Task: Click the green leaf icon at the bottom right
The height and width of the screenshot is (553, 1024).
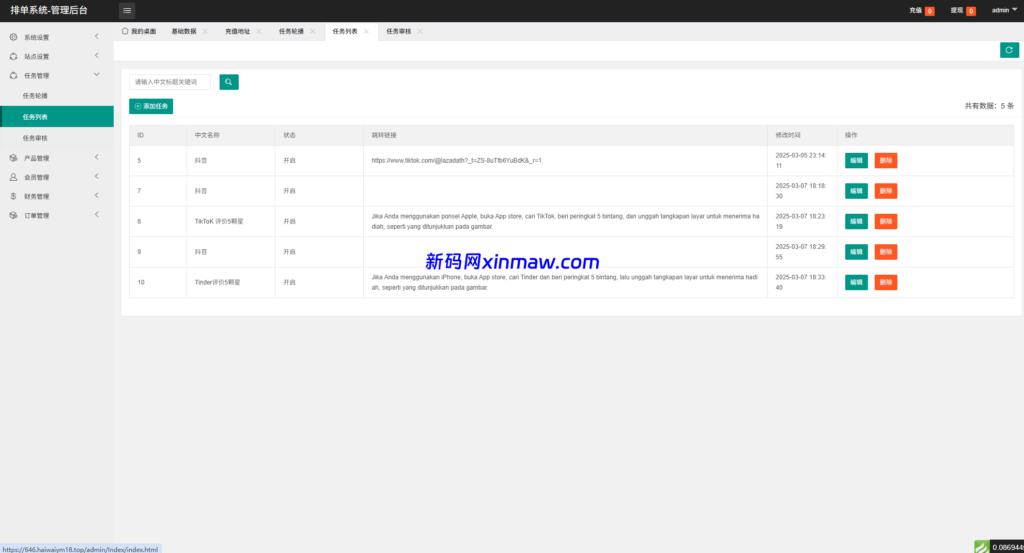Action: click(982, 547)
